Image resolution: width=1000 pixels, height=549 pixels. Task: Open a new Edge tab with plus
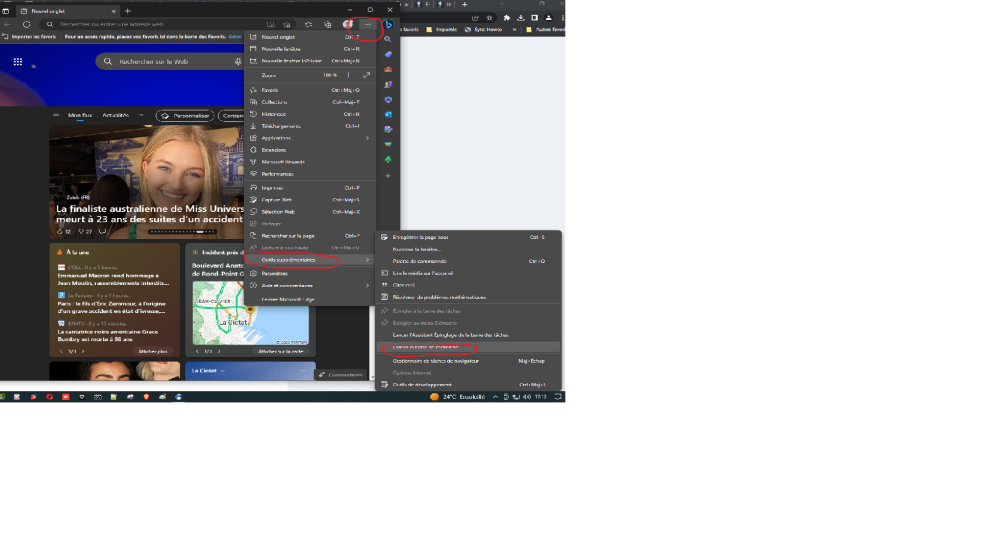click(x=128, y=11)
